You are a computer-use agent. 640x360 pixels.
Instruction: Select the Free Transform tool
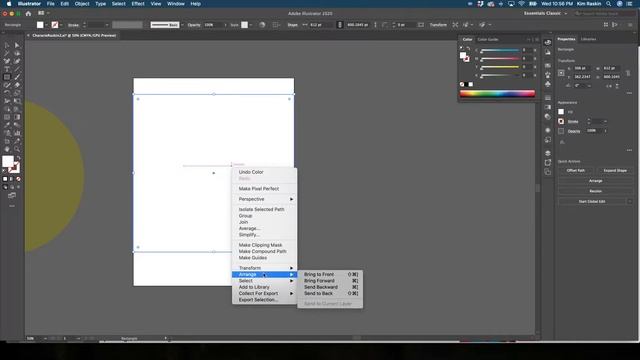pyautogui.click(x=17, y=101)
